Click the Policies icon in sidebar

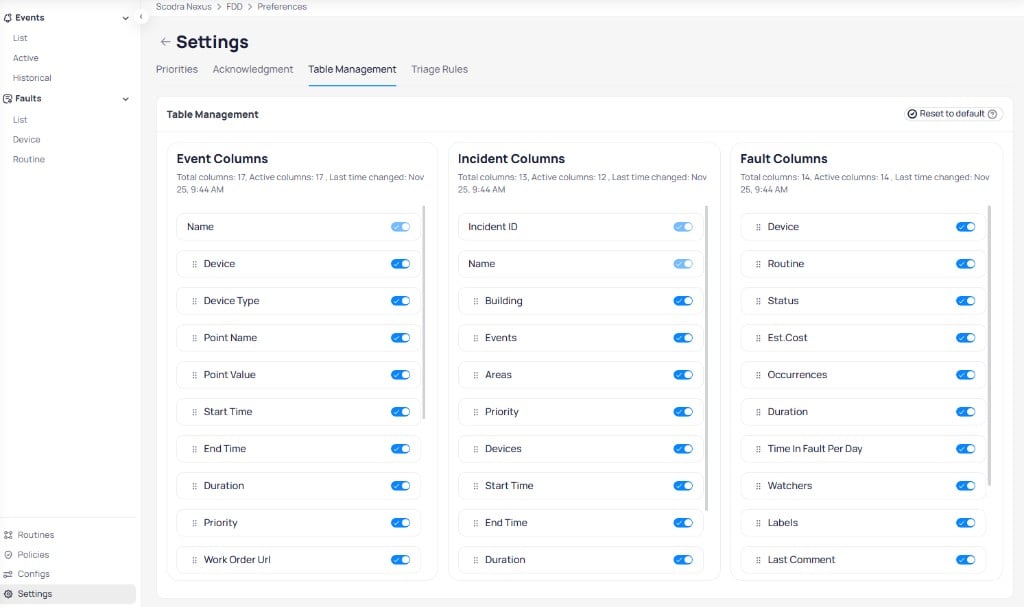[8, 555]
